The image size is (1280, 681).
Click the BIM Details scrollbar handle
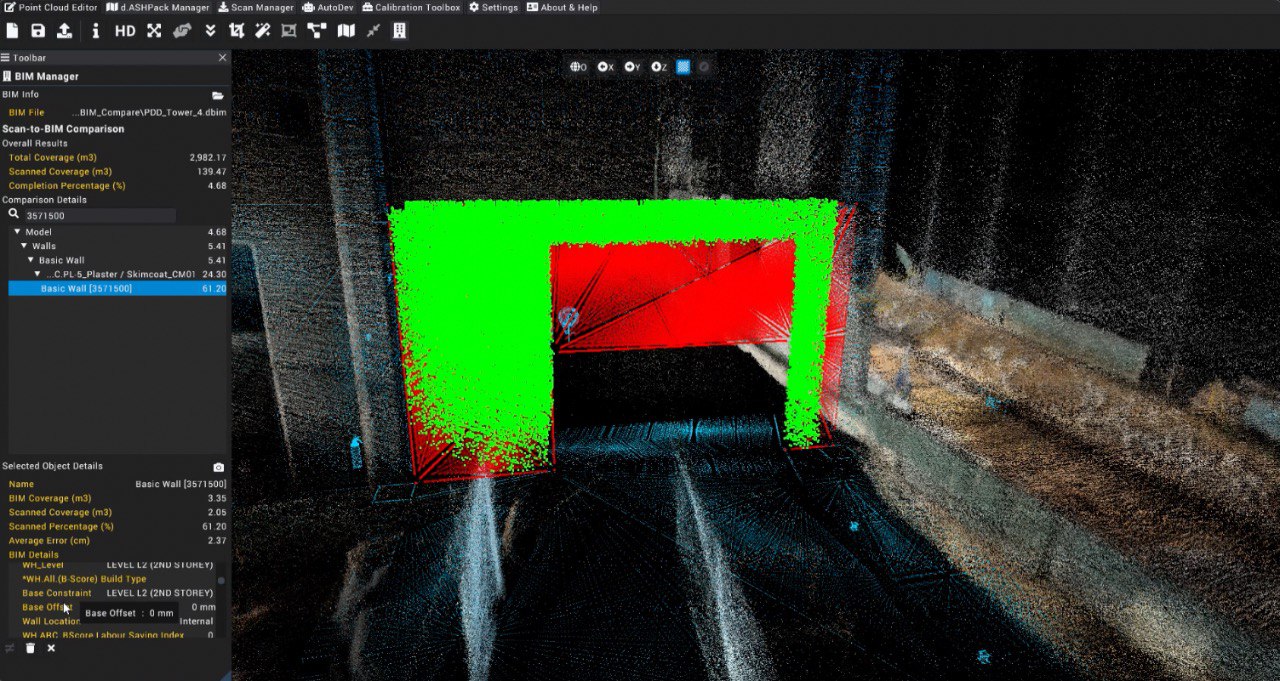pyautogui.click(x=221, y=581)
